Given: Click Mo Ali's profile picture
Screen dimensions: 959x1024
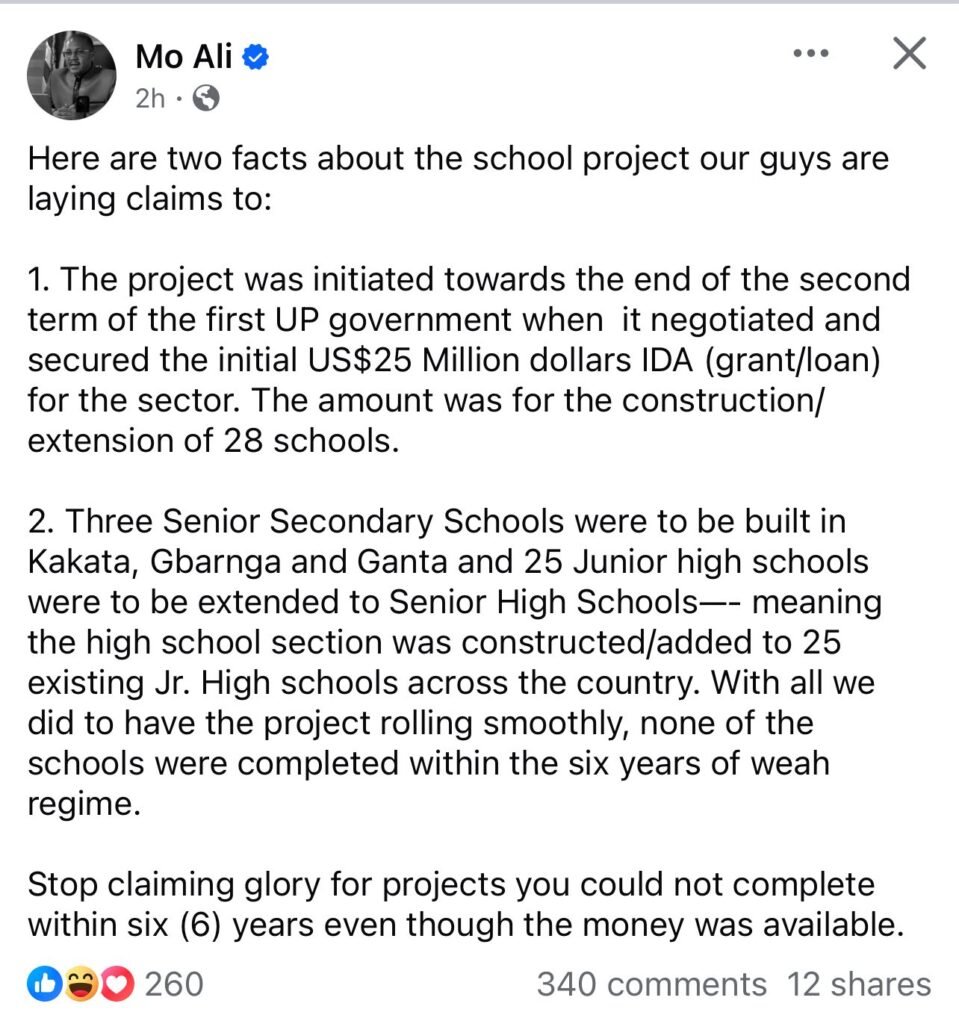Looking at the screenshot, I should click(x=73, y=74).
